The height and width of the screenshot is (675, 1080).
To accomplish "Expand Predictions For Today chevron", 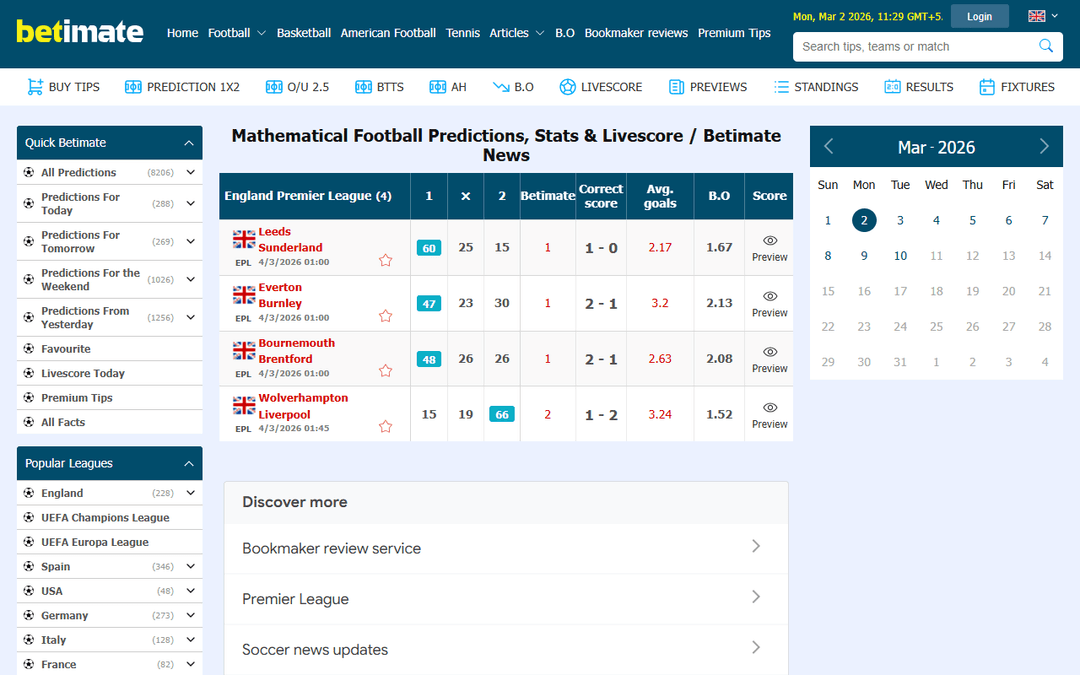I will coord(191,203).
